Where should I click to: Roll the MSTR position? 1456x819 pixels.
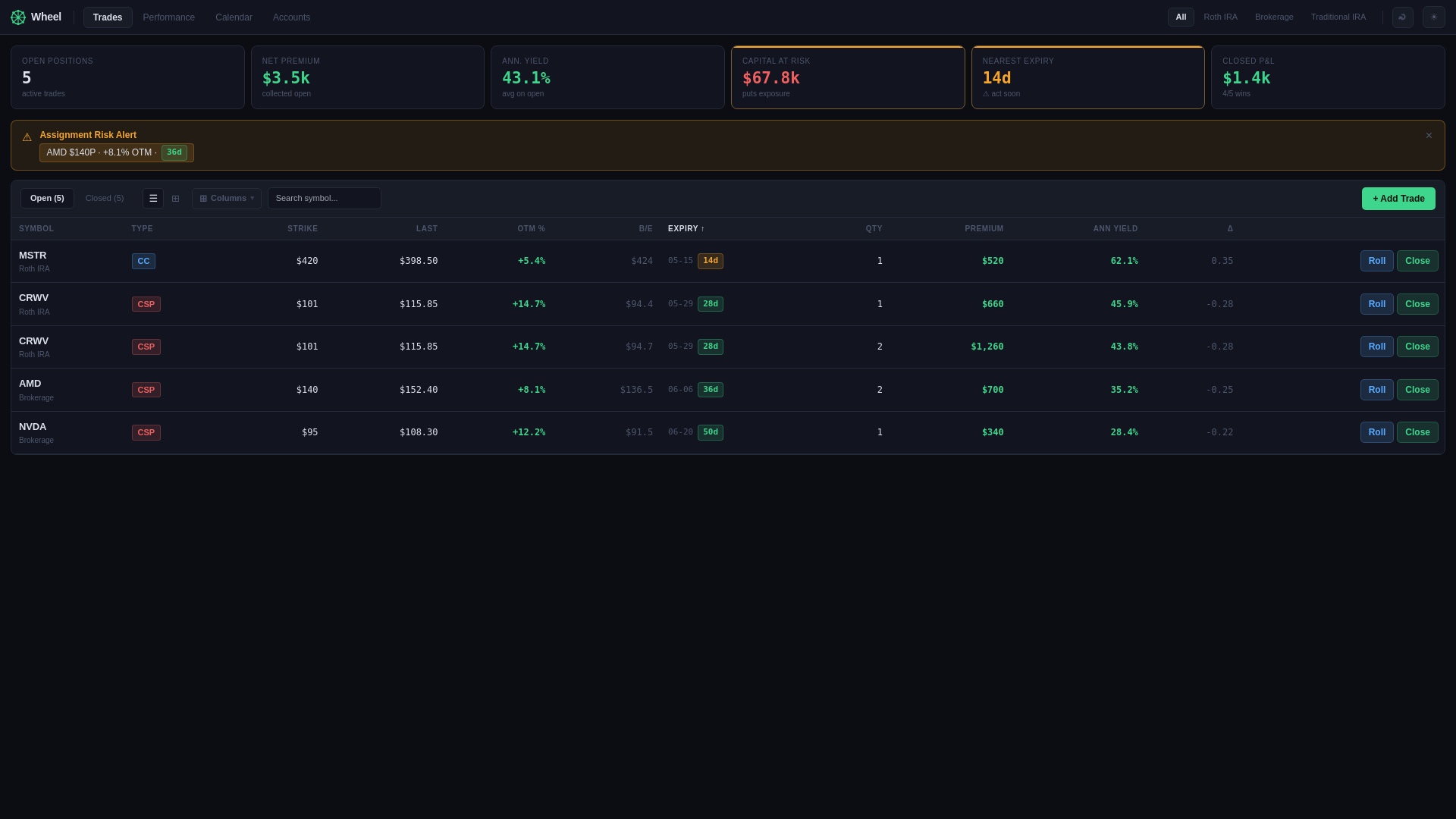[x=1376, y=262]
